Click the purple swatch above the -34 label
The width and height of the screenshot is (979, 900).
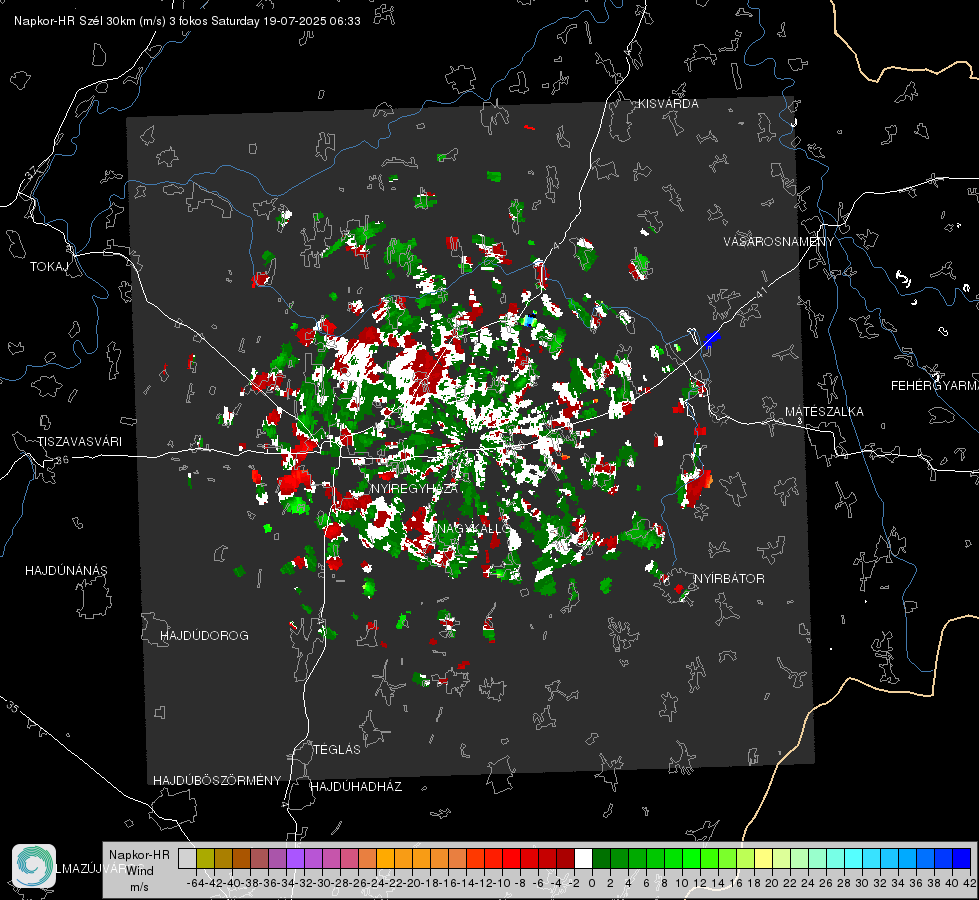(x=295, y=858)
